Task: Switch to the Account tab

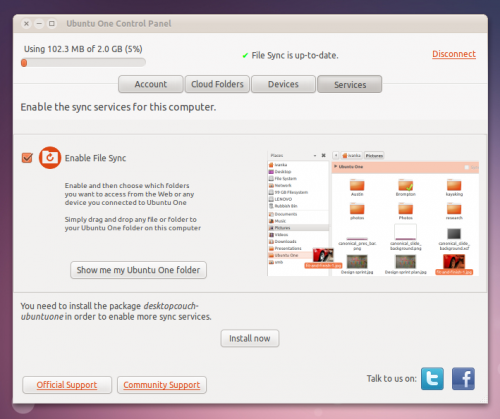Action: pyautogui.click(x=151, y=84)
